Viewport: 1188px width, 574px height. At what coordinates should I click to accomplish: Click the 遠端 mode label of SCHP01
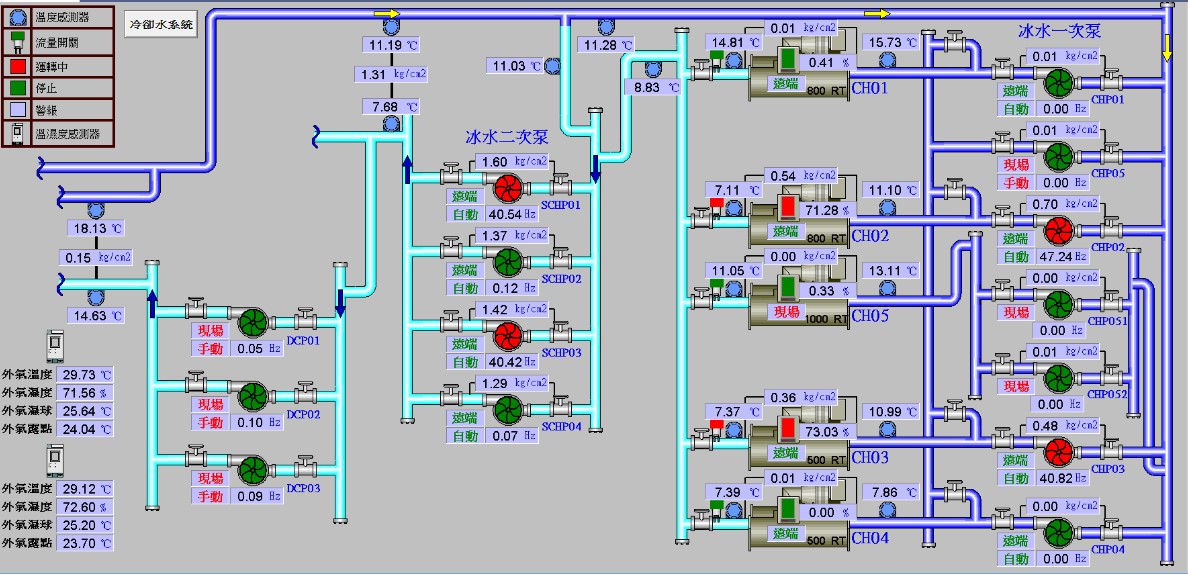[465, 196]
